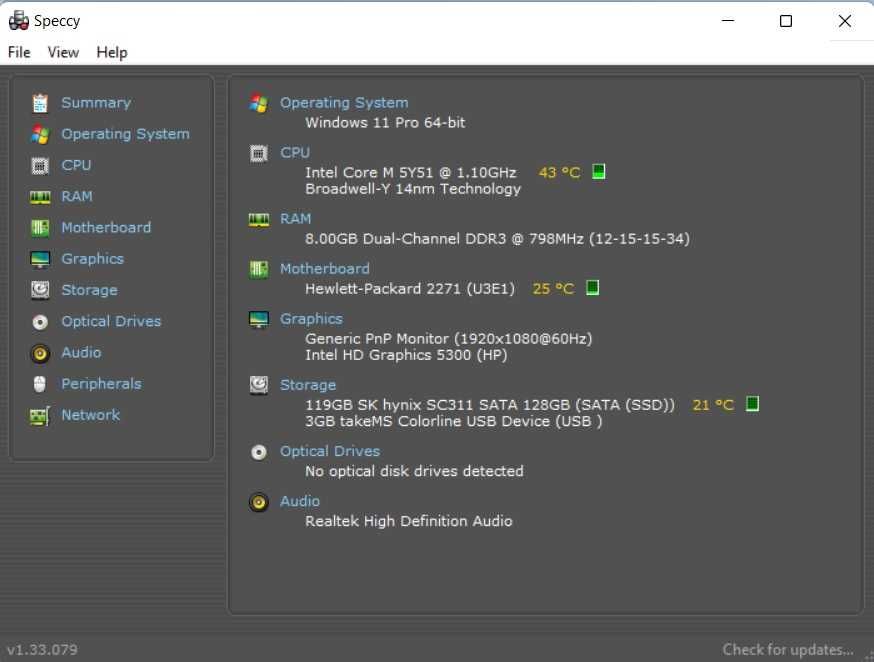Select Network in the sidebar
This screenshot has height=662, width=874.
tap(90, 415)
